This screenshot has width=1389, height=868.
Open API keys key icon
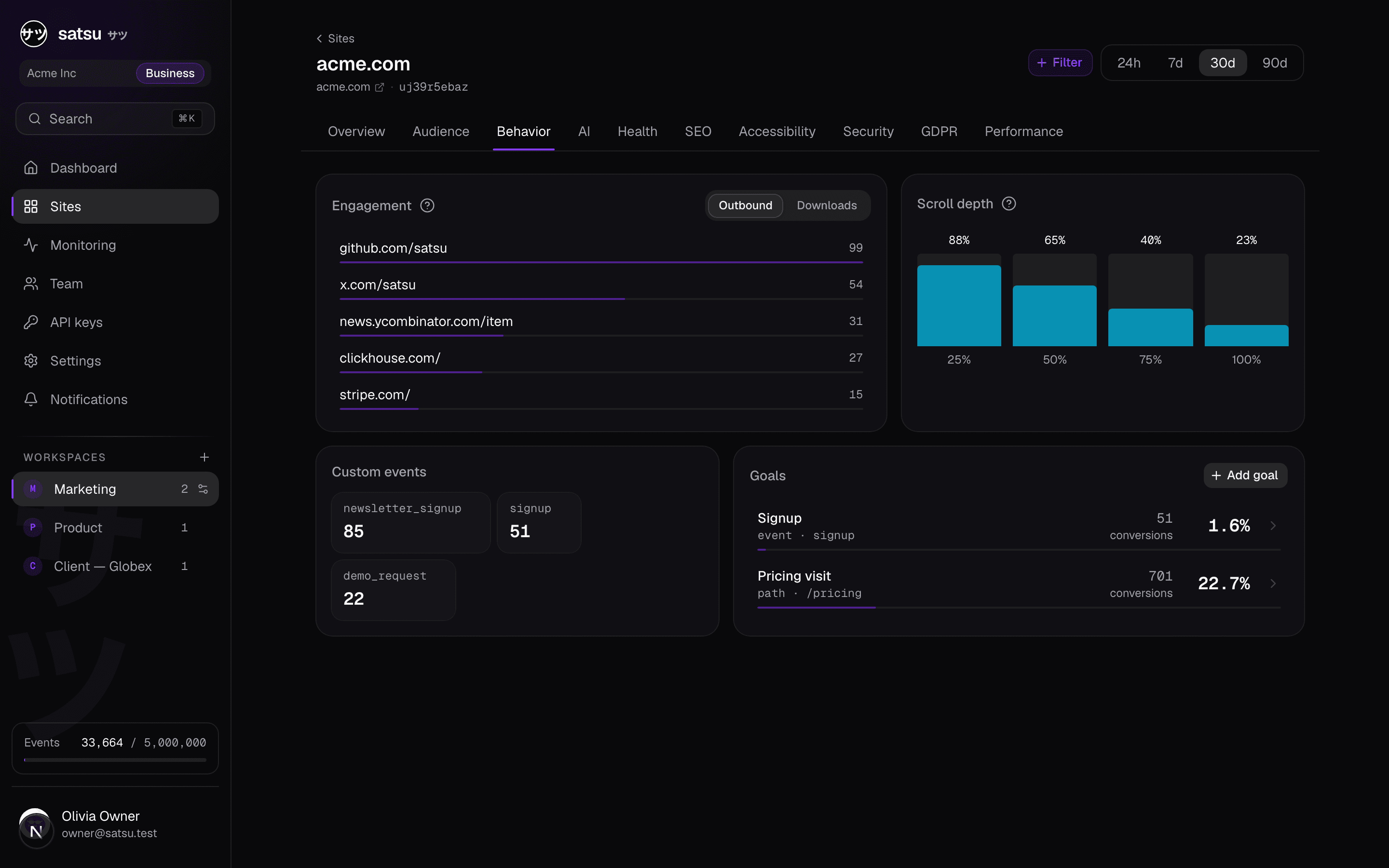[x=31, y=322]
